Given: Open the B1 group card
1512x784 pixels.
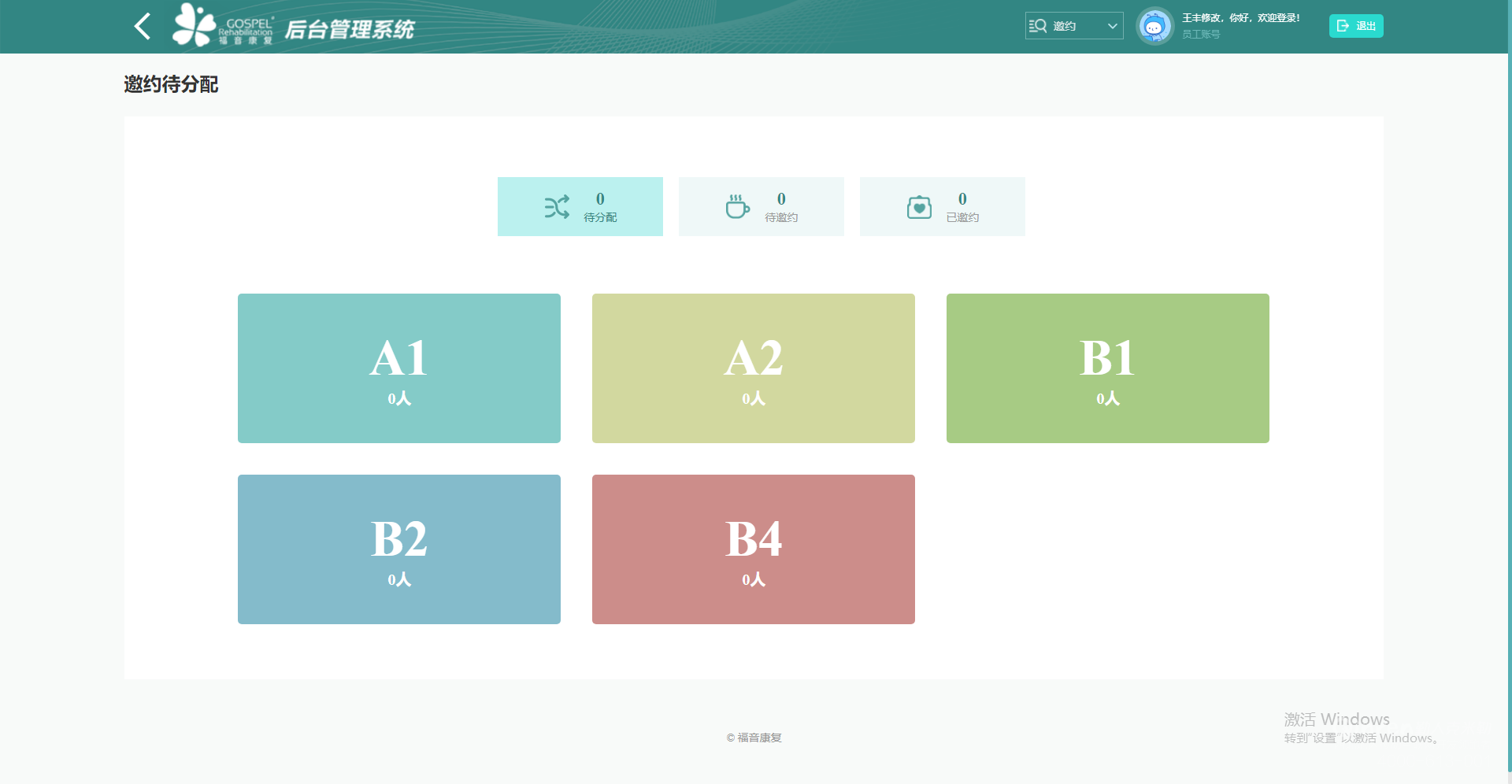Looking at the screenshot, I should click(1108, 368).
